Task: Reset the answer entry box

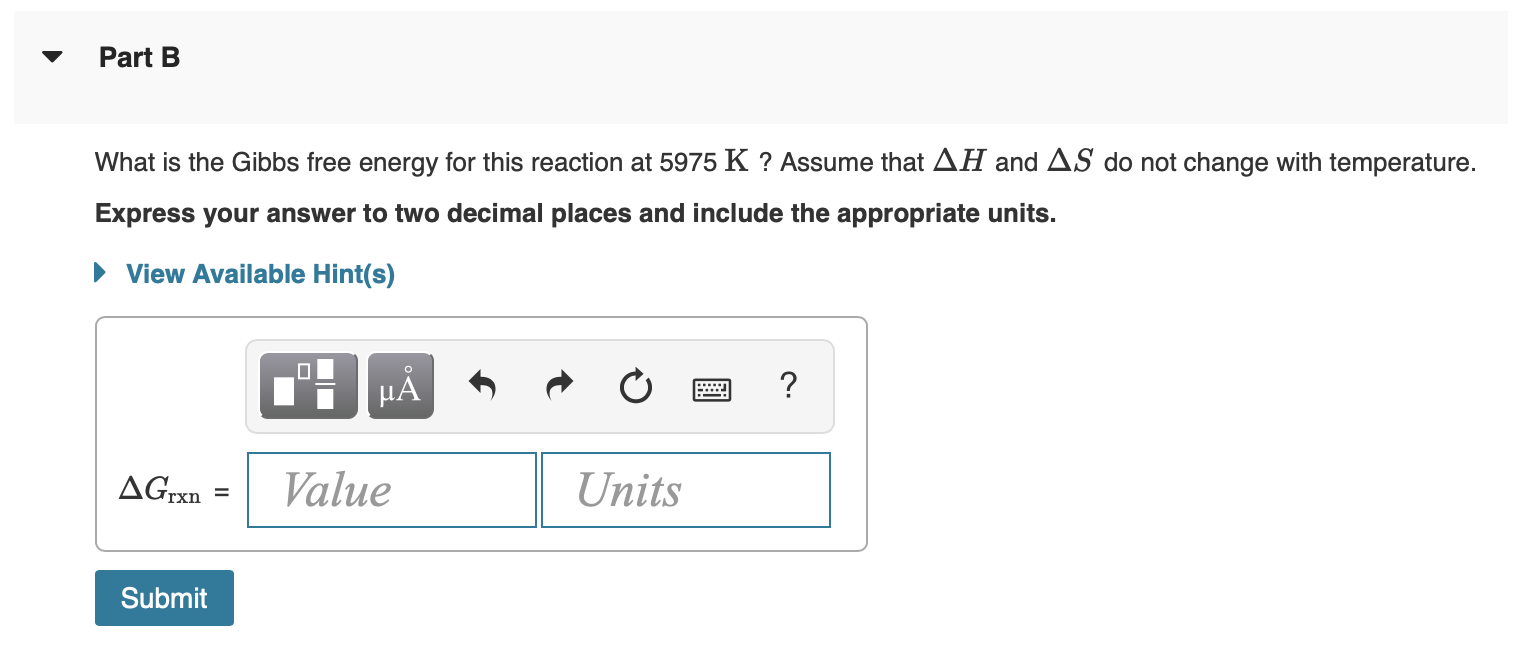Action: 636,386
